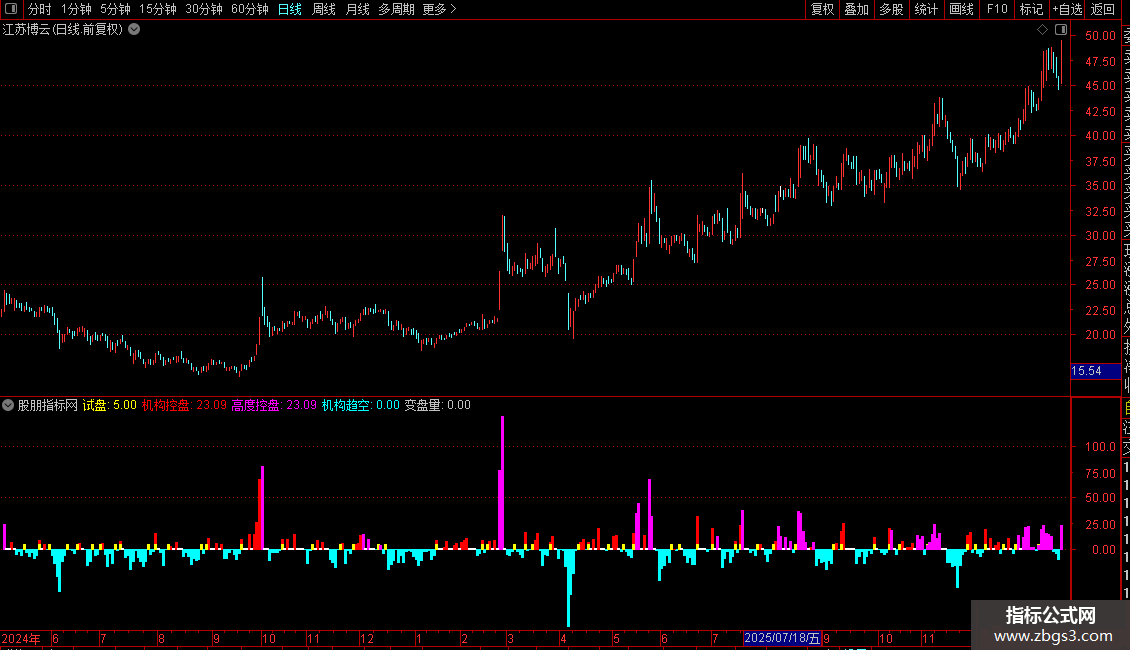The height and width of the screenshot is (650, 1130).
Task: Click the diamond icon above the price axis
Action: [x=1042, y=30]
